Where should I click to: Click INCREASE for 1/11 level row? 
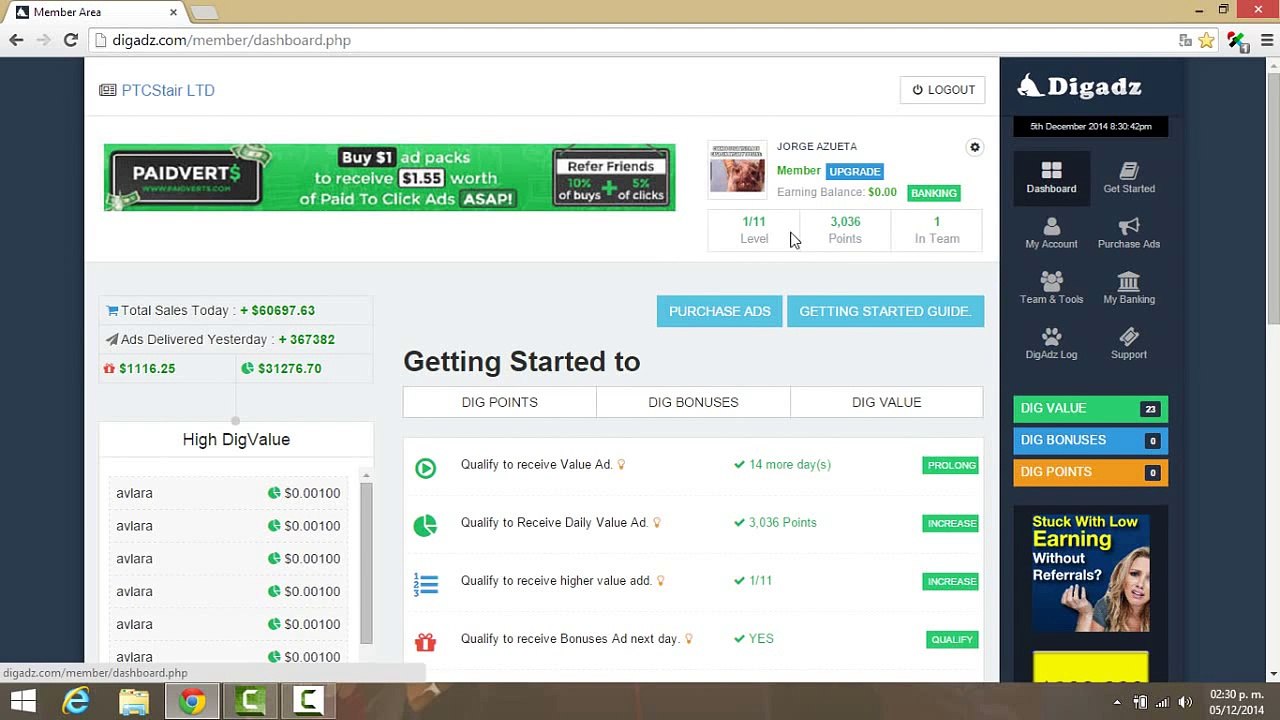(x=951, y=581)
